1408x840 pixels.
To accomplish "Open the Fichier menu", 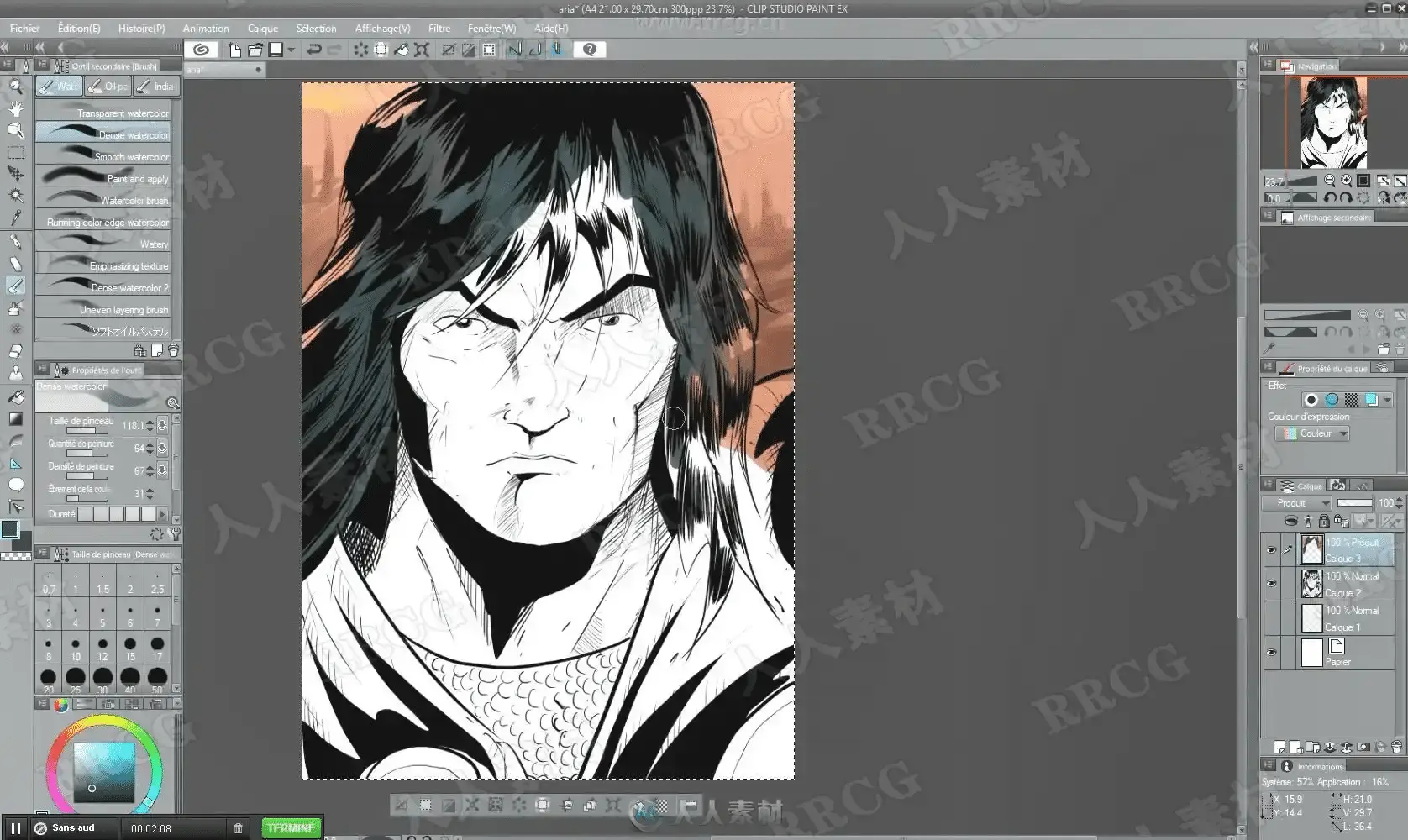I will (24, 28).
